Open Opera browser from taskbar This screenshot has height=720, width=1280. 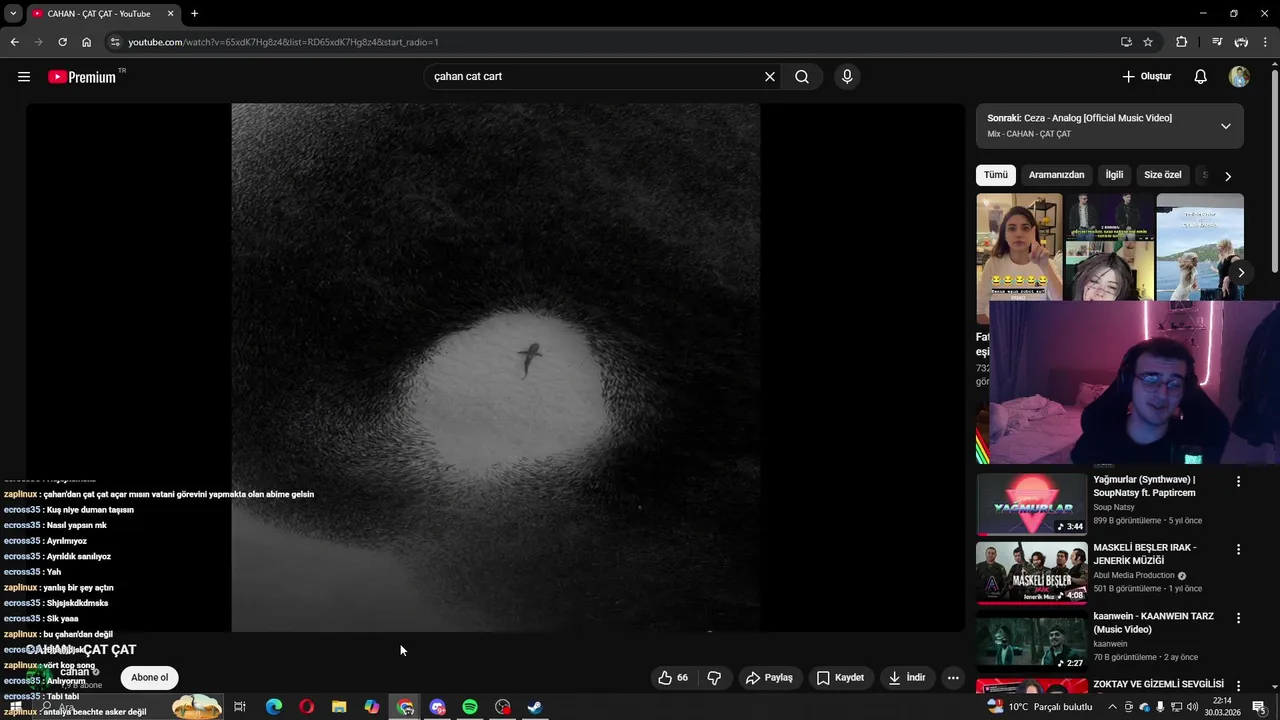click(x=307, y=707)
